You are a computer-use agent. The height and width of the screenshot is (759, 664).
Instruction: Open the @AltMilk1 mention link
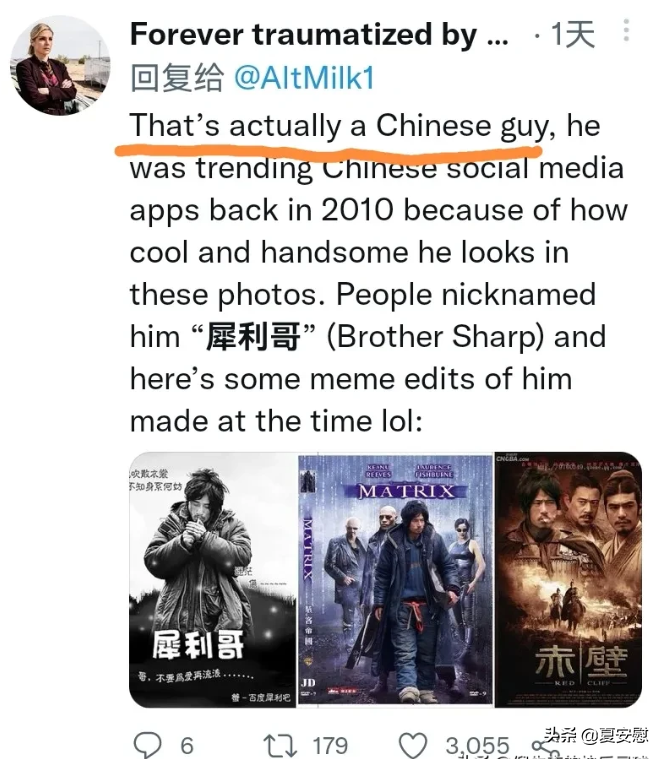304,78
